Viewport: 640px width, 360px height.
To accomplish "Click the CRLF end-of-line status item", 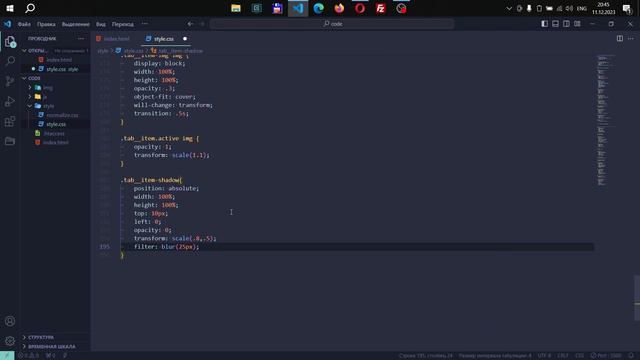I will [563, 356].
